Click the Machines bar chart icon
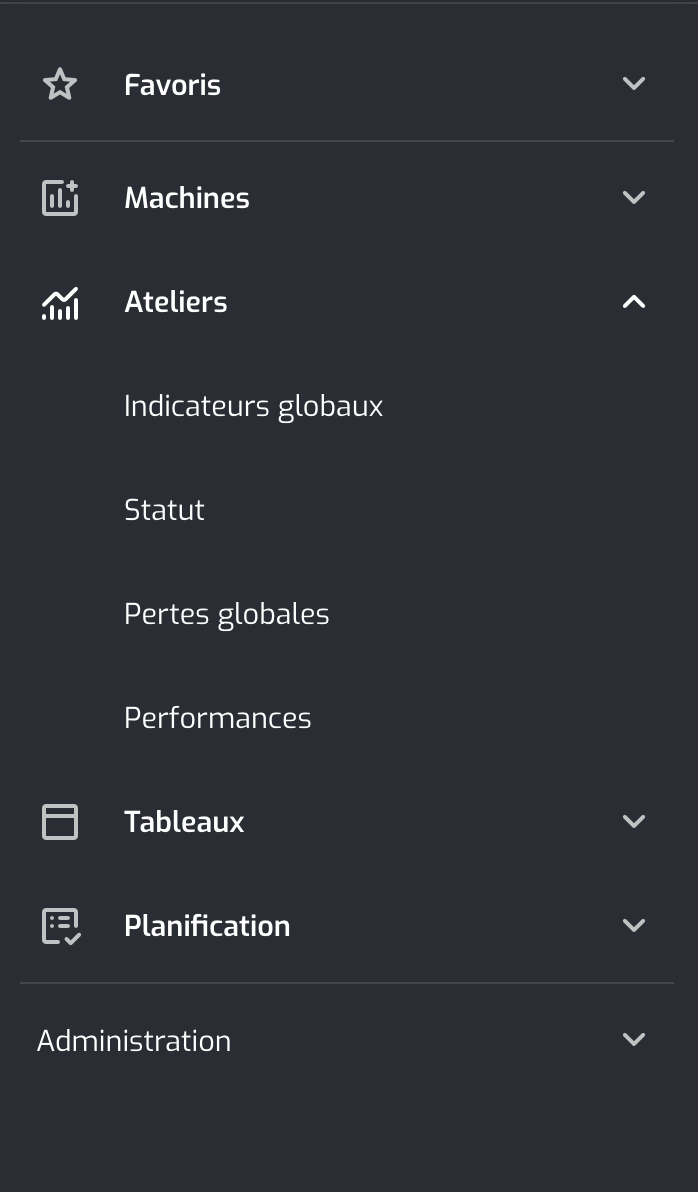The image size is (698, 1192). pos(60,198)
